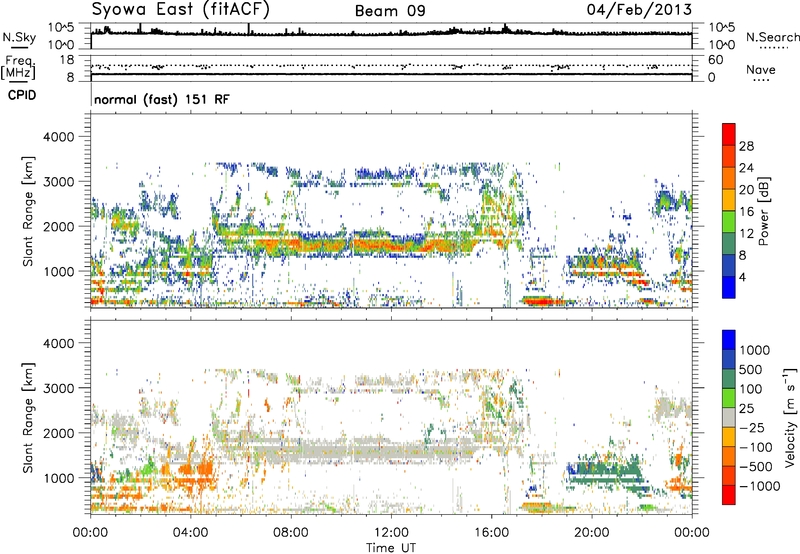
Task: Pick the dark green 100–500 Velocity colorbar segment
Action: [x=729, y=379]
